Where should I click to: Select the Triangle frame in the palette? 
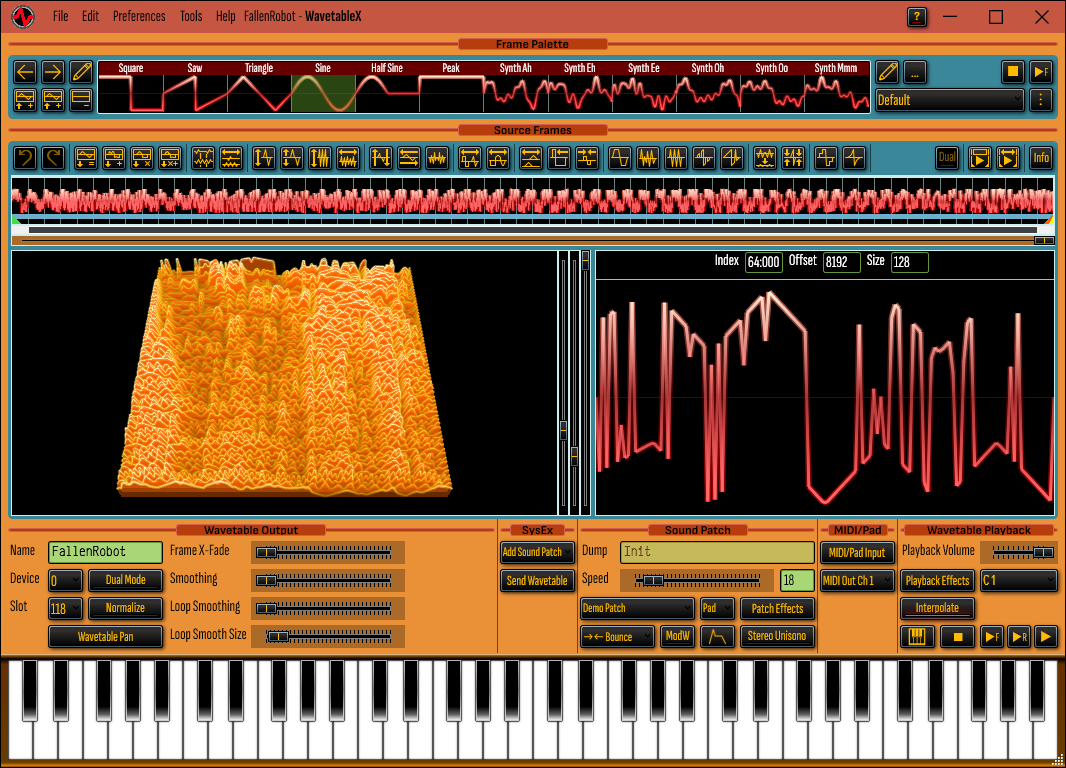[259, 87]
